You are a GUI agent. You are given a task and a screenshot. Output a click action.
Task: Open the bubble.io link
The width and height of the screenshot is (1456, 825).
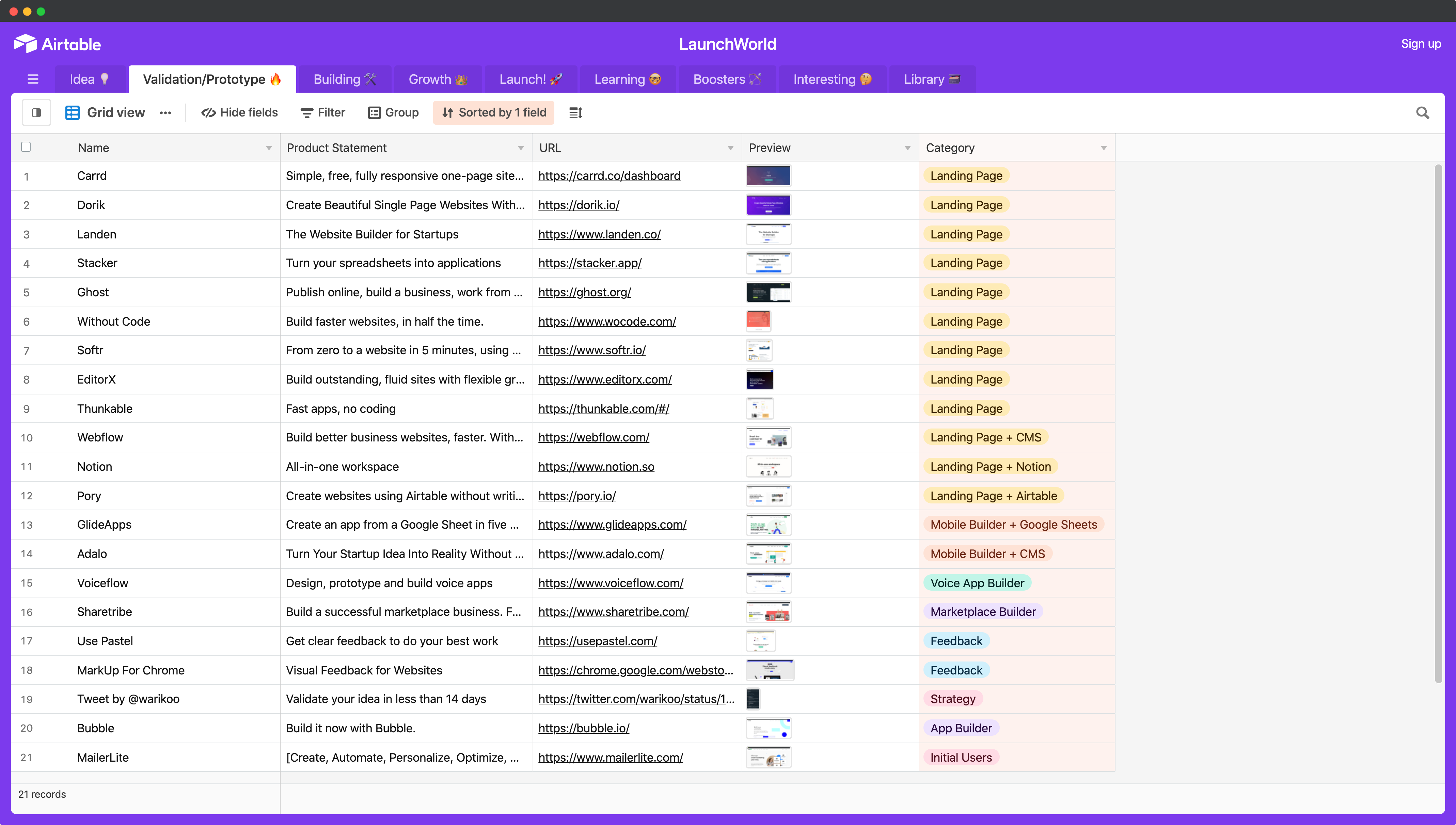[x=584, y=728]
